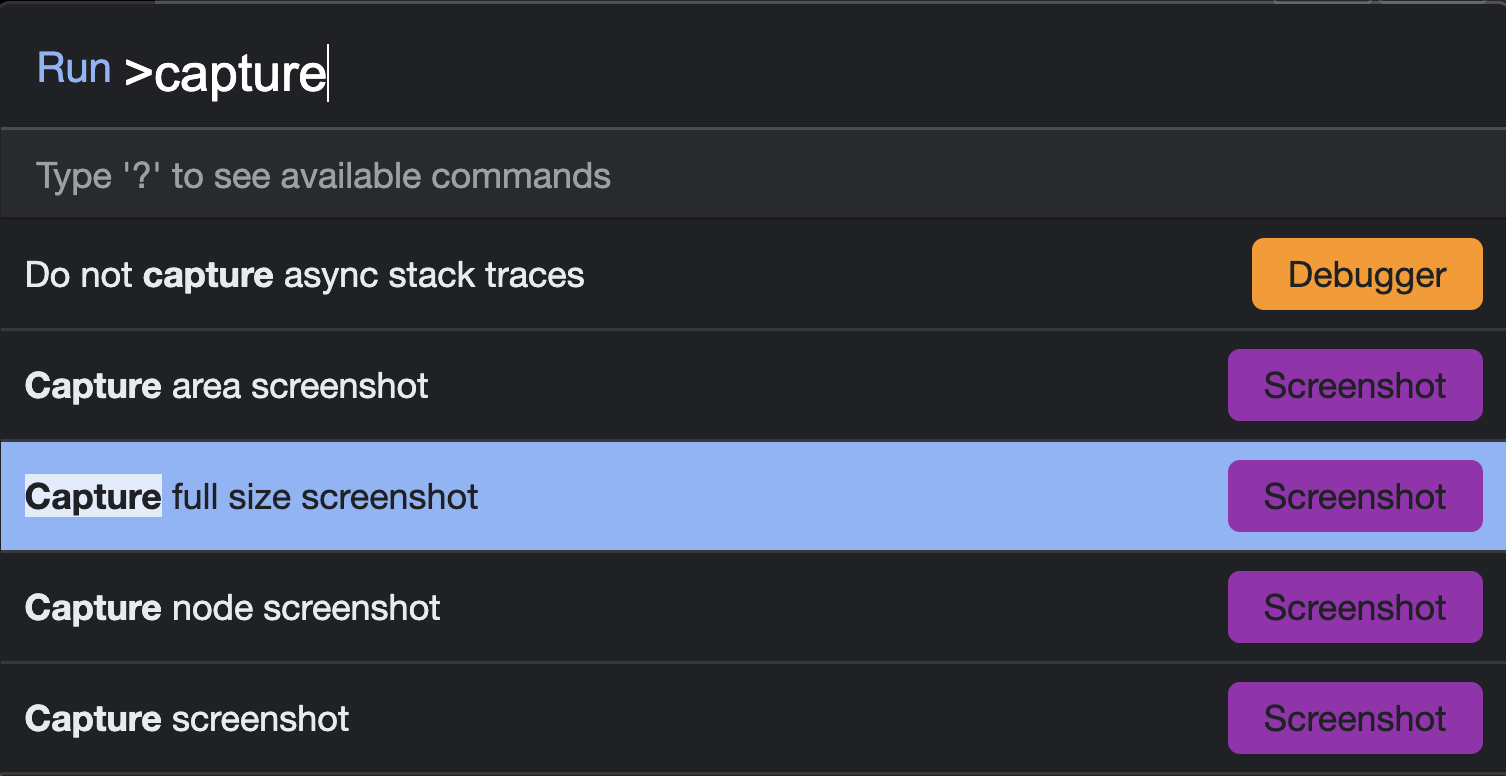Click bold 'capture' in the async stack traces row
1506x776 pixels.
point(208,275)
